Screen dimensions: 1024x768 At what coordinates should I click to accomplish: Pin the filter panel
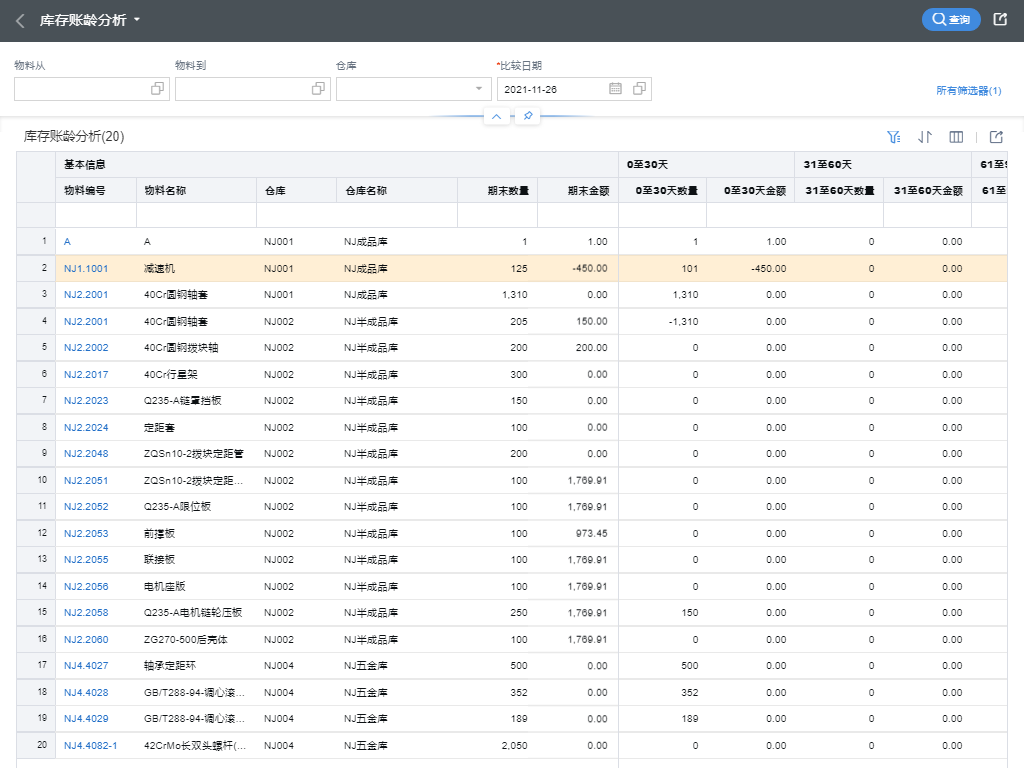pos(528,116)
